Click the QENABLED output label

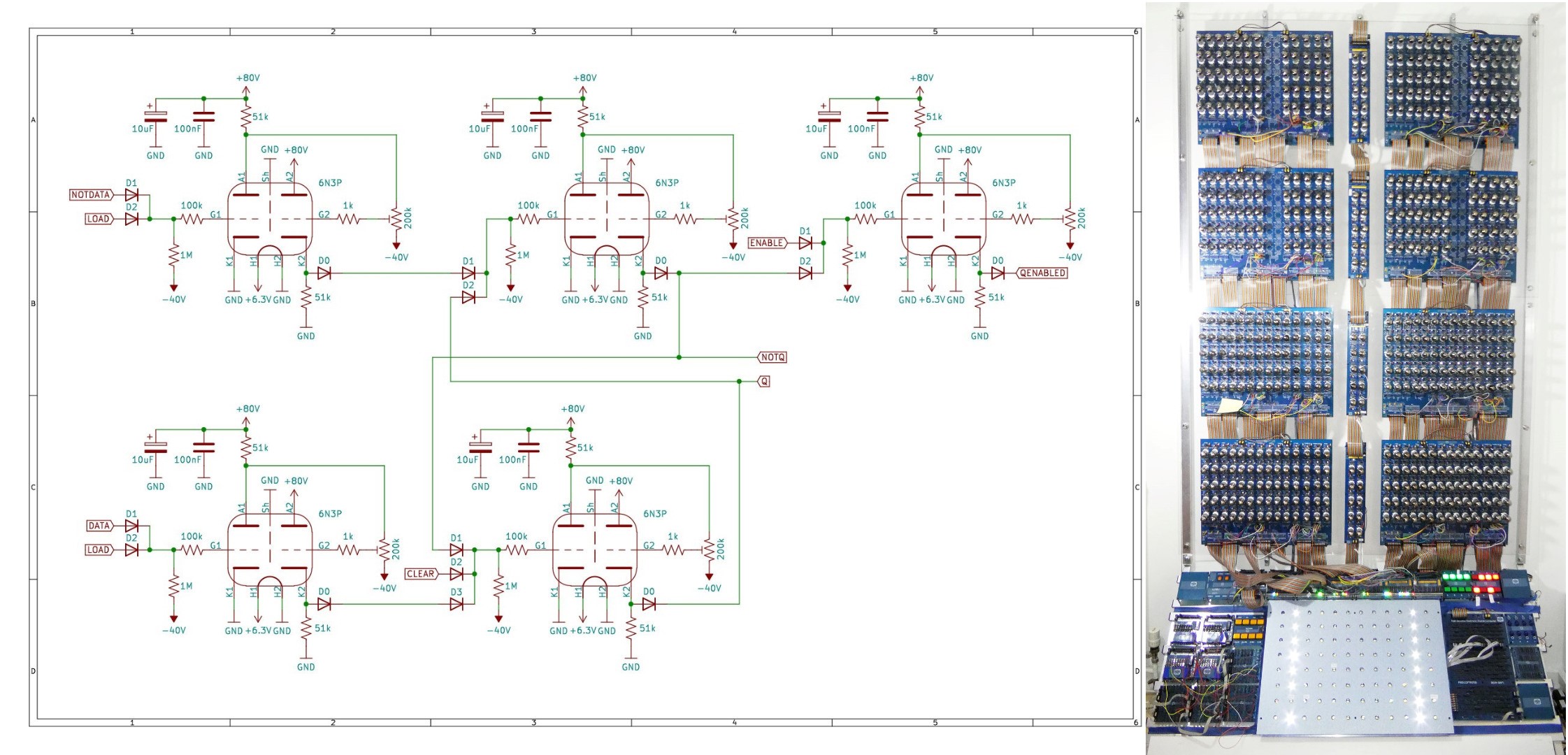[1042, 273]
